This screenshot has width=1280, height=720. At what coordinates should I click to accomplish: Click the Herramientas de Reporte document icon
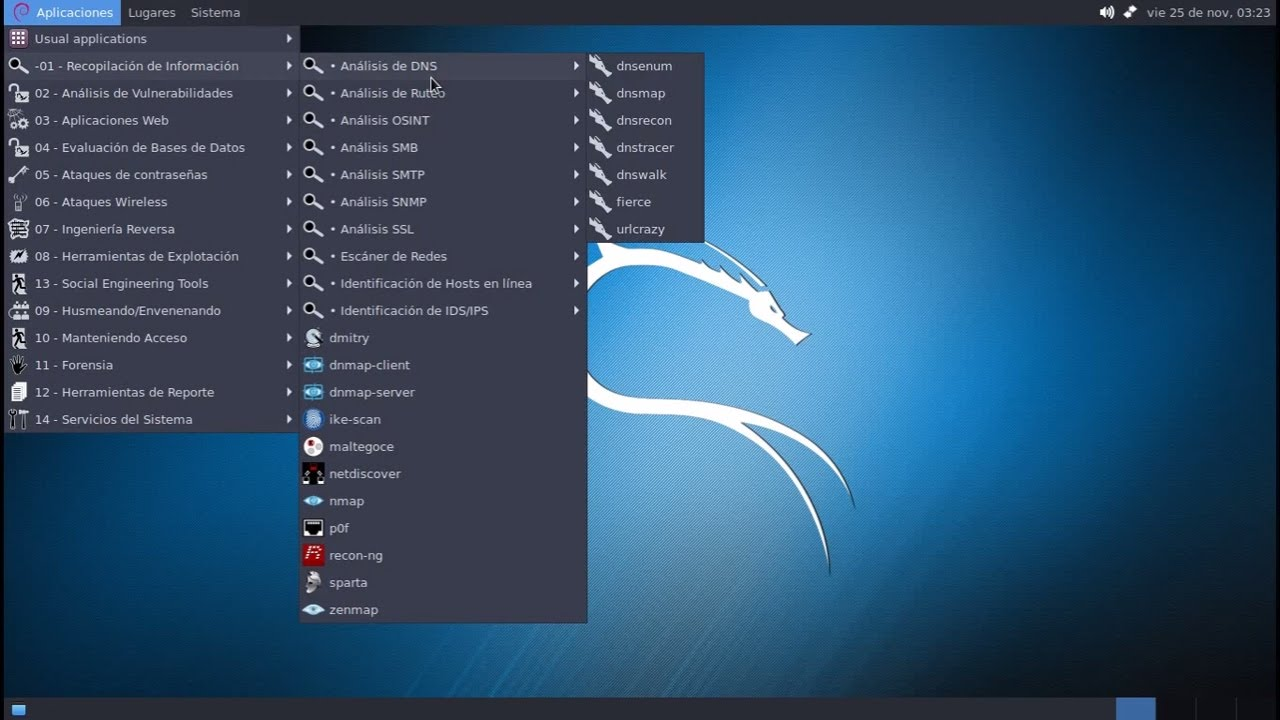point(18,392)
